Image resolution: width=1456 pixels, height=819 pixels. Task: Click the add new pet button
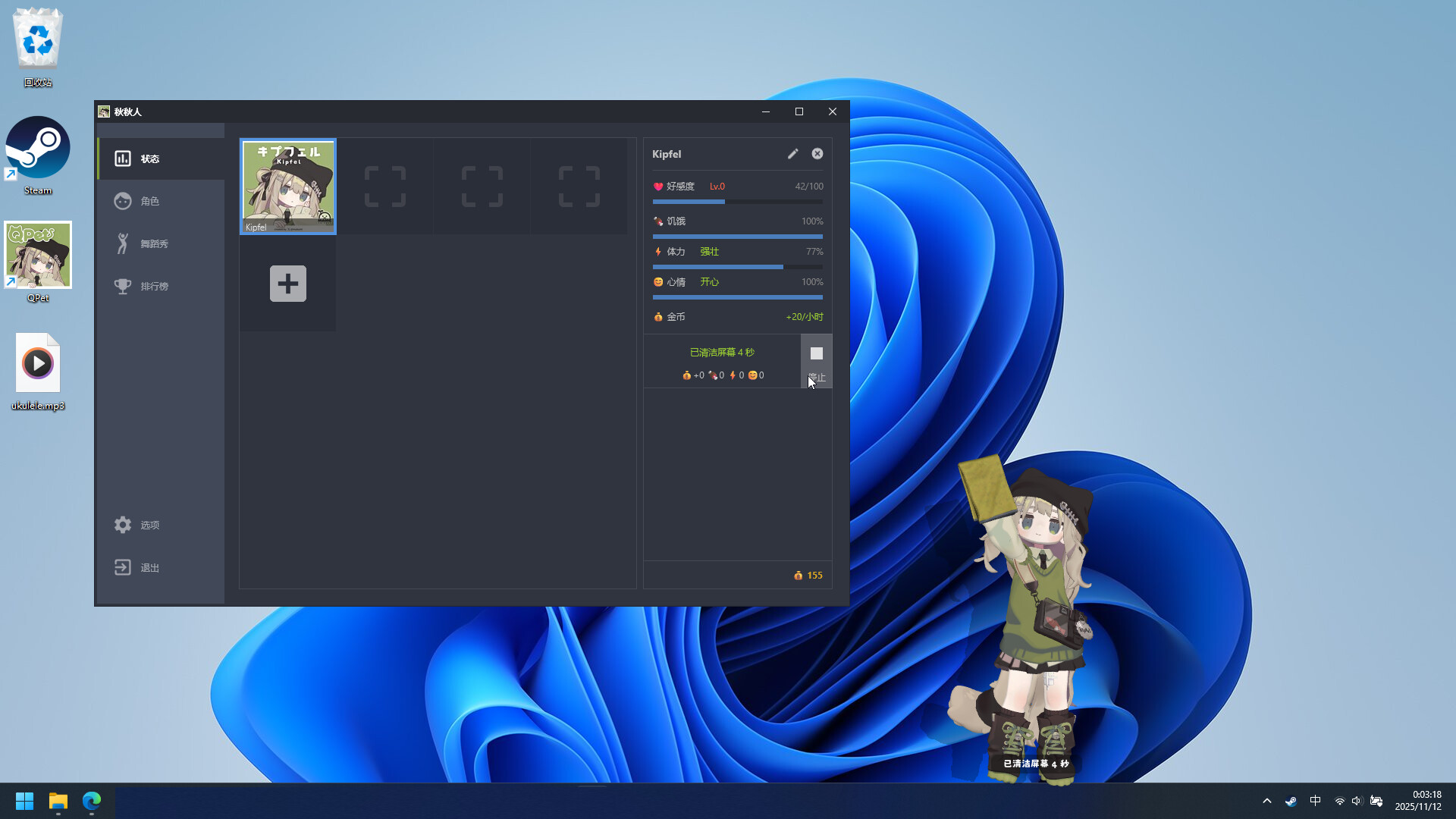coord(287,283)
